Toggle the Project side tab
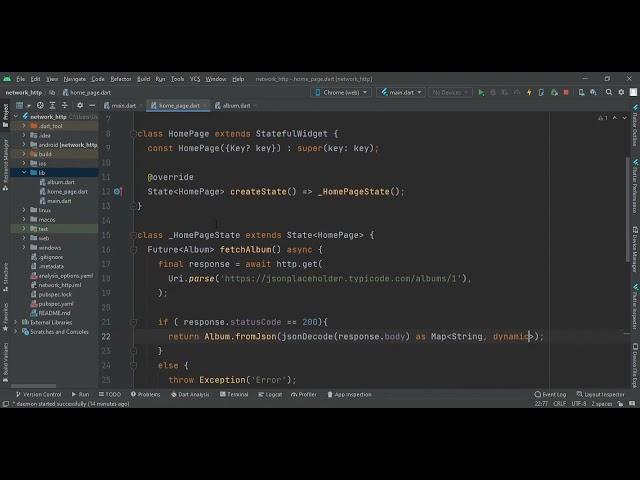This screenshot has width=640, height=480. 5,116
